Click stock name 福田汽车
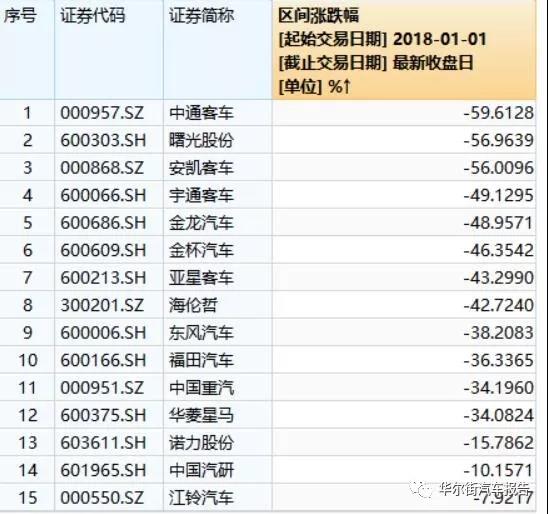The image size is (548, 514). coord(201,360)
